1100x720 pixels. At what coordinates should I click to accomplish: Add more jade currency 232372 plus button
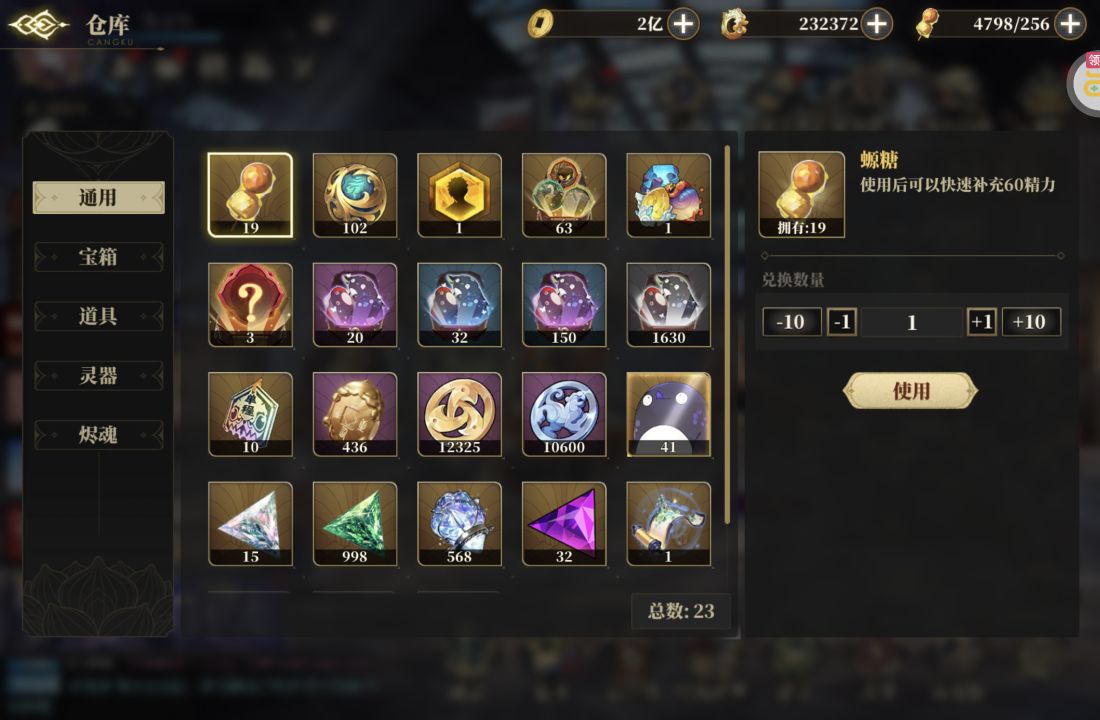tap(877, 24)
